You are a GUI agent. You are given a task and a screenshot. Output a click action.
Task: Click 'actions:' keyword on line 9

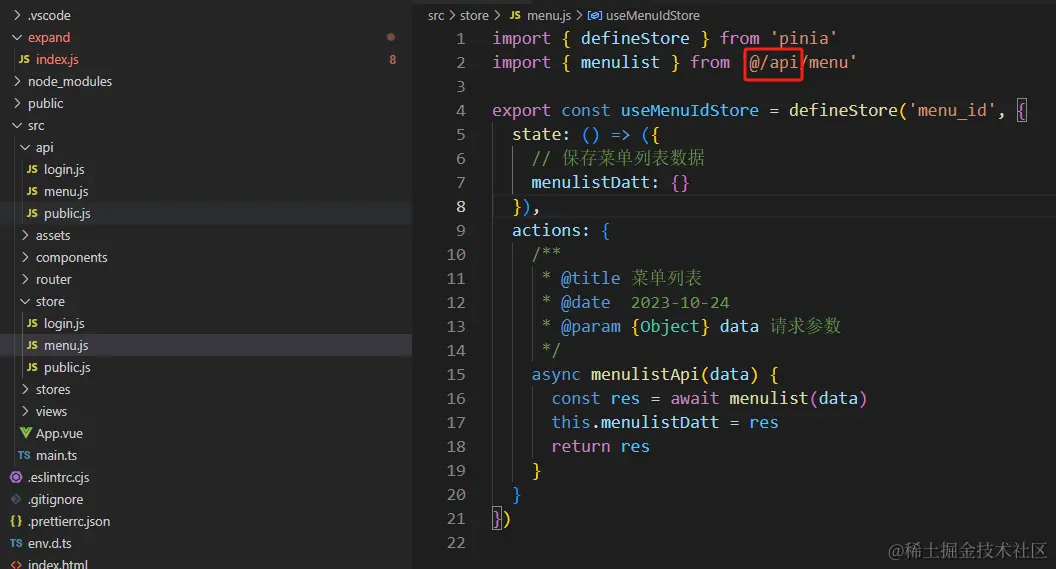(x=550, y=230)
